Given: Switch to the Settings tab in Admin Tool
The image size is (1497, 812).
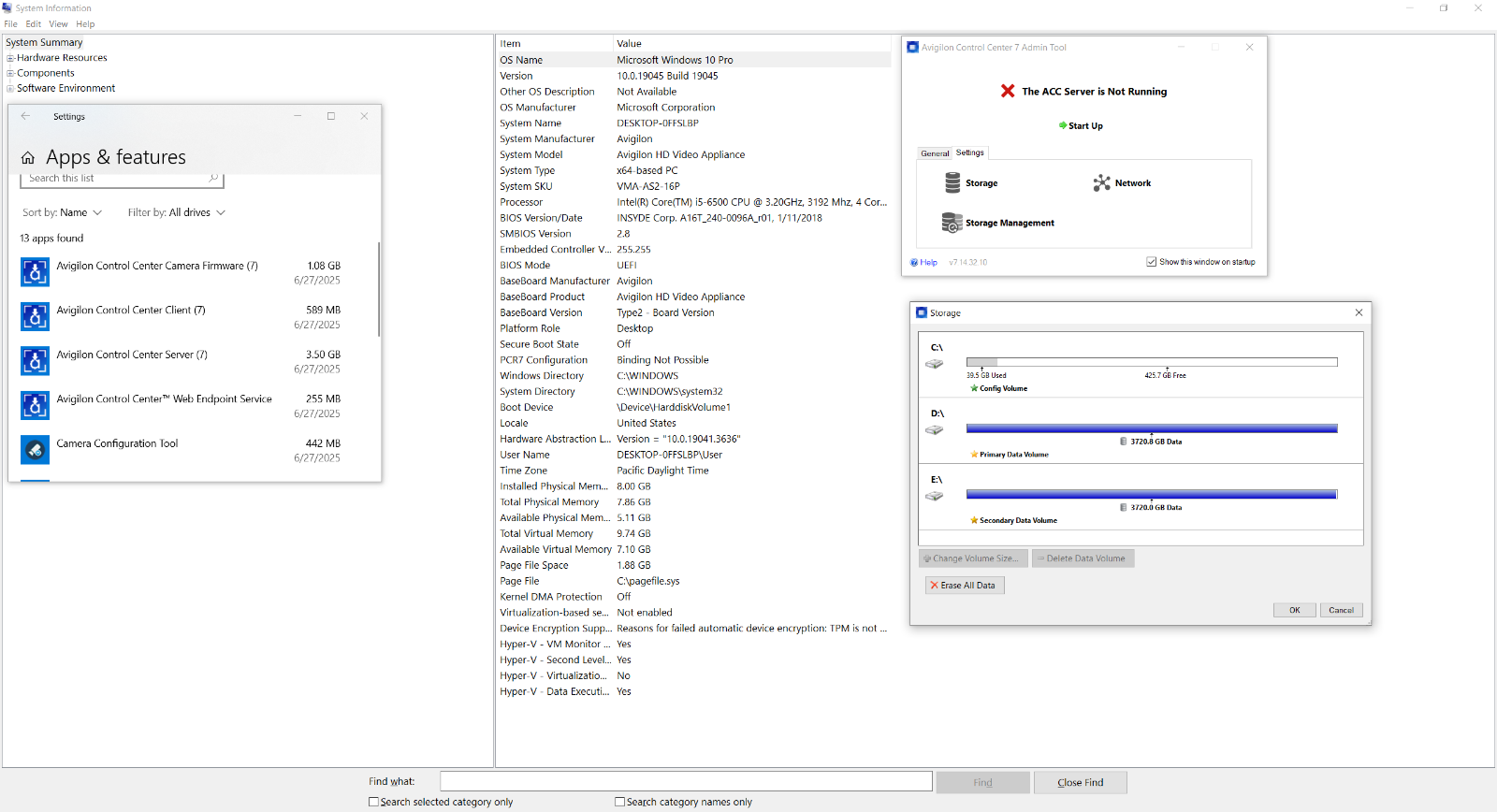Looking at the screenshot, I should point(970,152).
